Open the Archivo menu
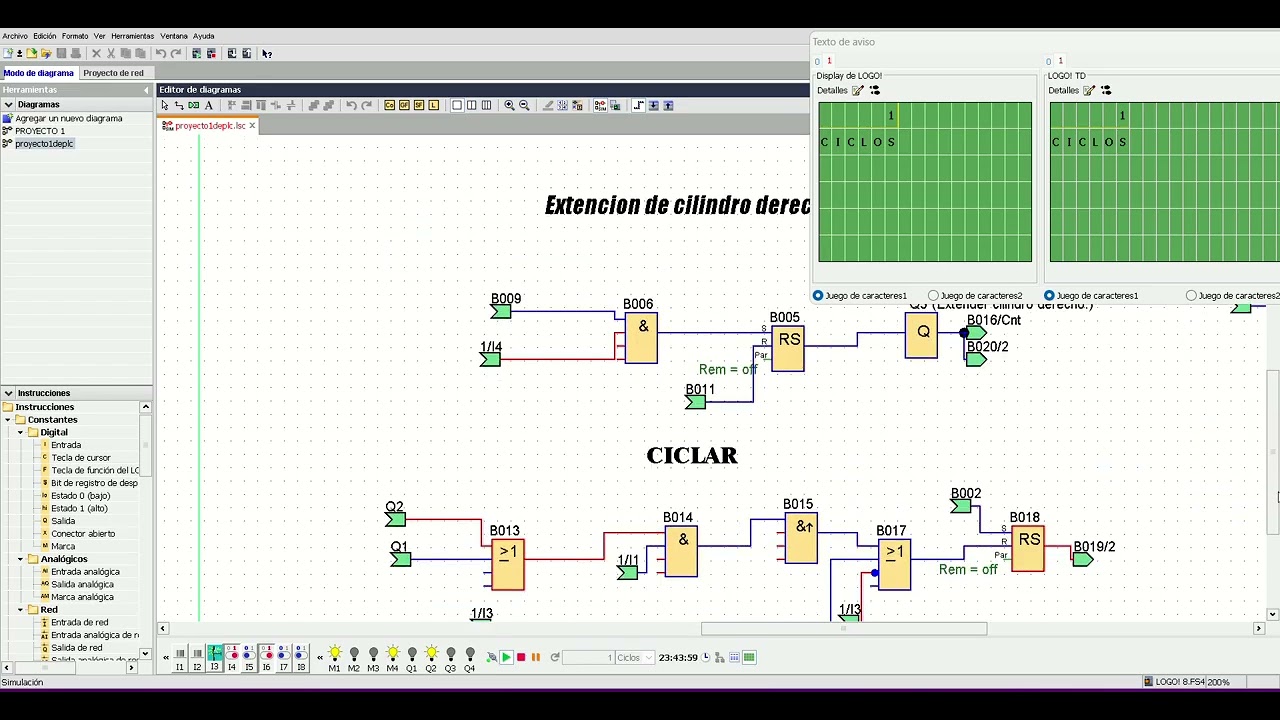Screen dimensions: 1280x720 15,36
